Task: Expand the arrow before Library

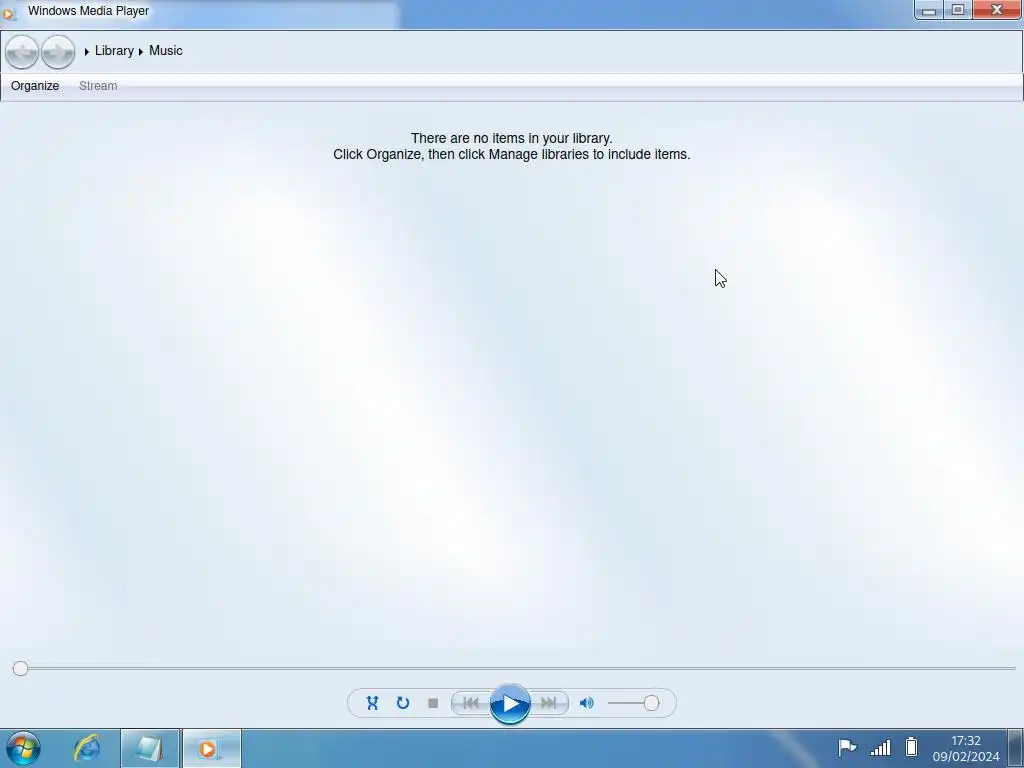Action: click(86, 52)
